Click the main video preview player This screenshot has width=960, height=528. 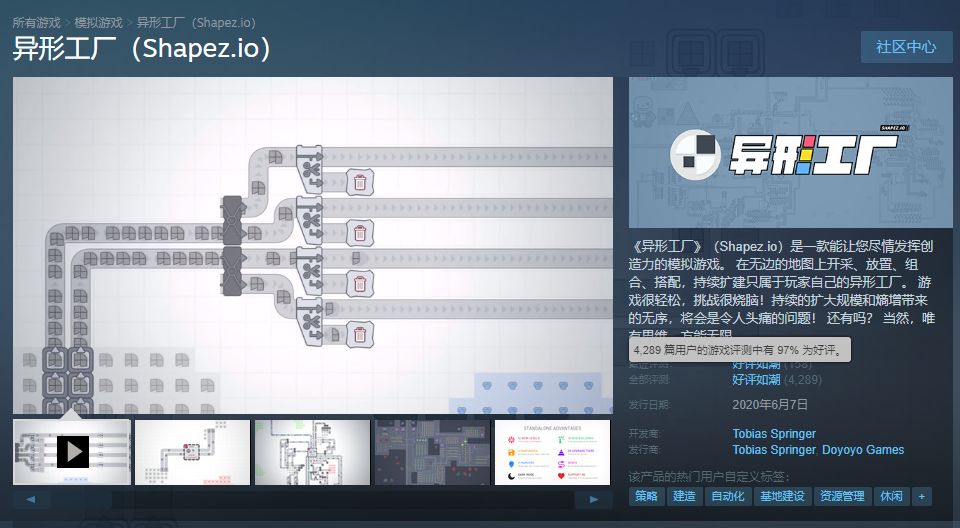pos(313,246)
